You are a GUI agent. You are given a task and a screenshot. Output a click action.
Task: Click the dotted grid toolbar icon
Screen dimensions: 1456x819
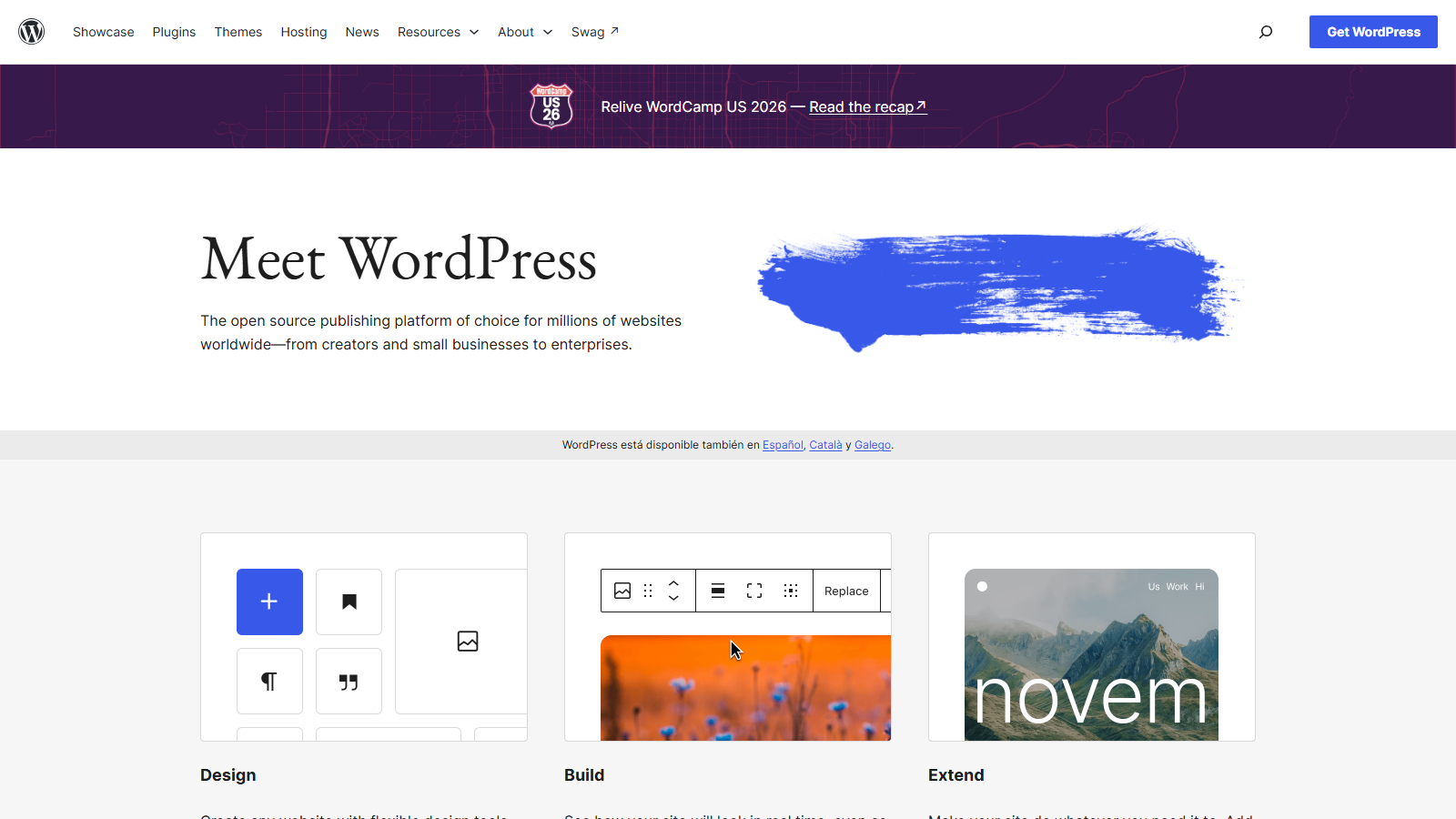791,591
